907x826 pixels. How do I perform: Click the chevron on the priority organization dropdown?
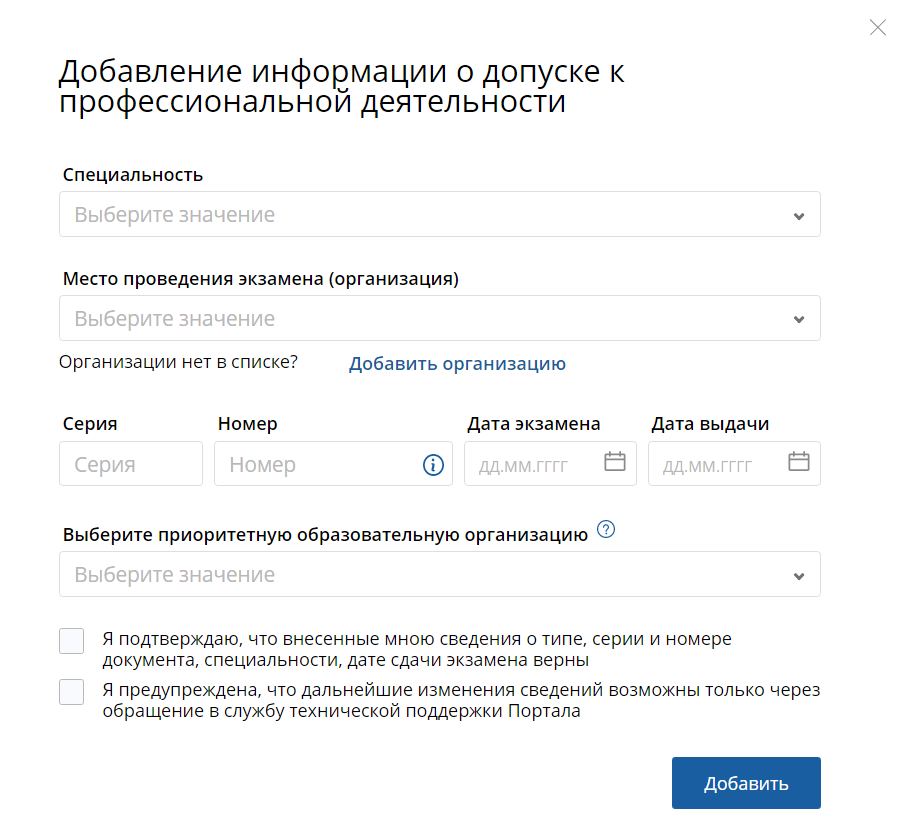tap(798, 574)
